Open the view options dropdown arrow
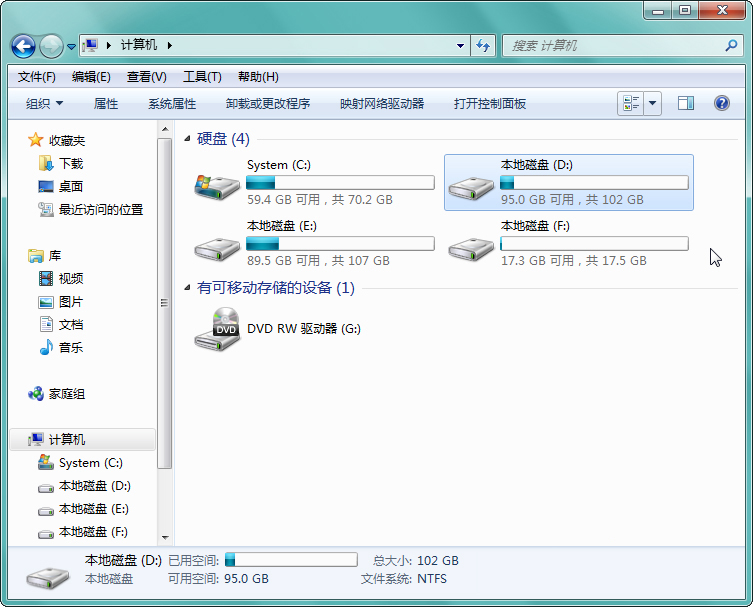The width and height of the screenshot is (753, 607). point(652,103)
